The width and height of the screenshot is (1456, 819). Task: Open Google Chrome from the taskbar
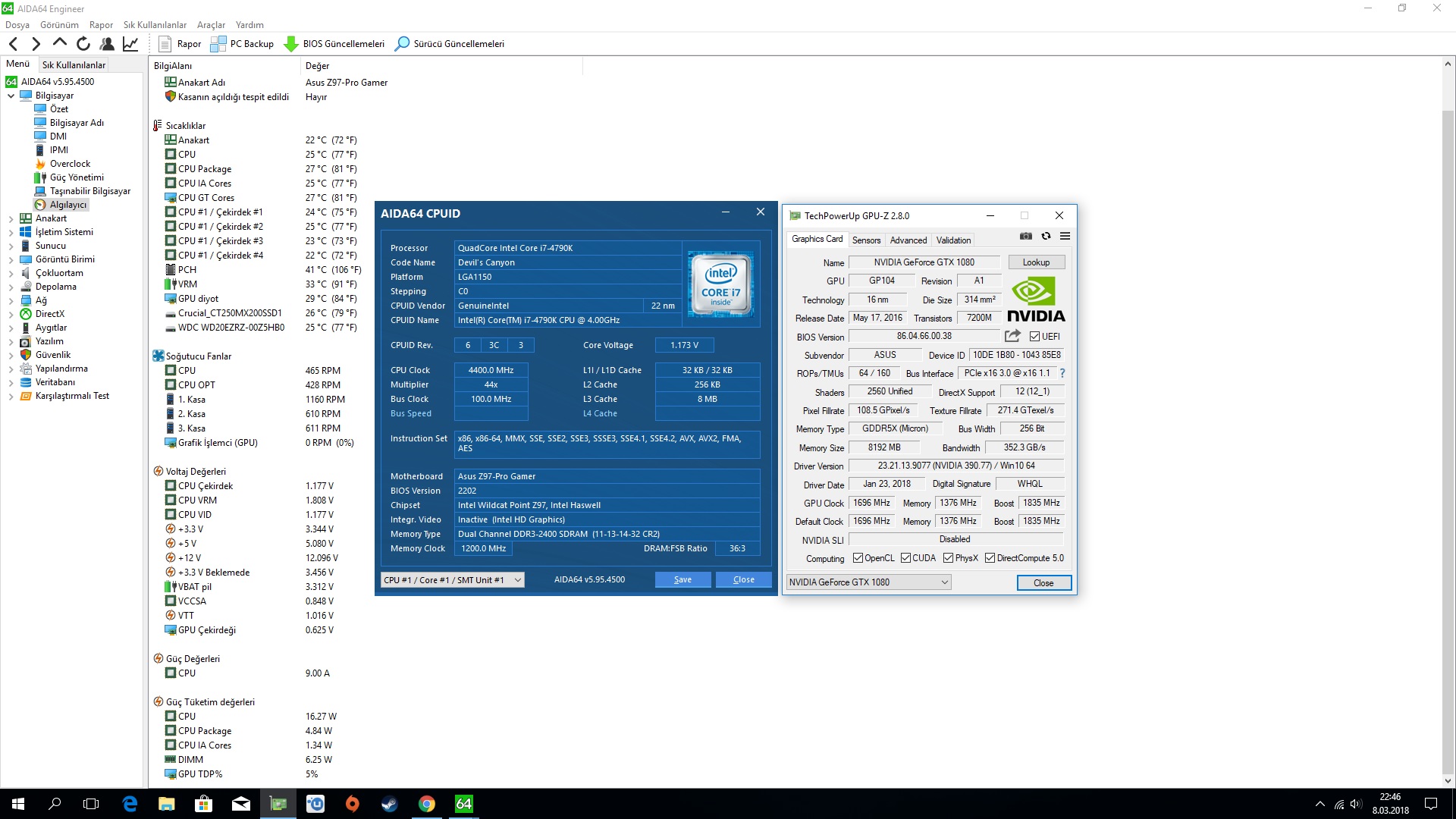427,804
